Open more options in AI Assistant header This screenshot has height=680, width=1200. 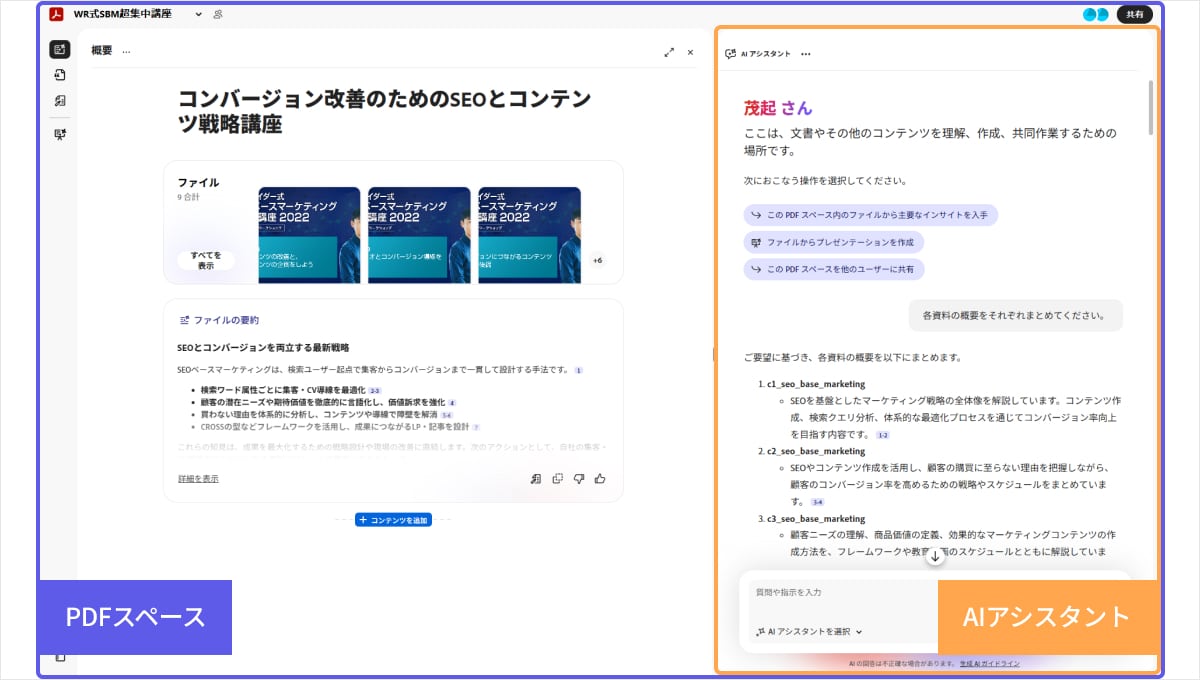coord(806,54)
